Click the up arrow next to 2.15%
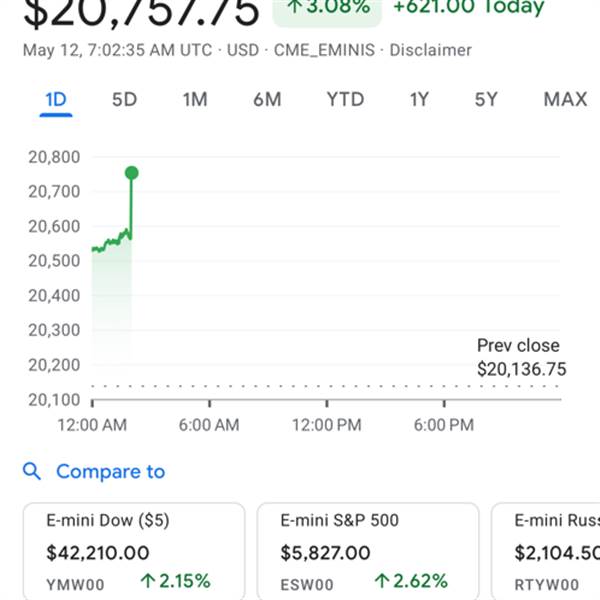 point(148,580)
